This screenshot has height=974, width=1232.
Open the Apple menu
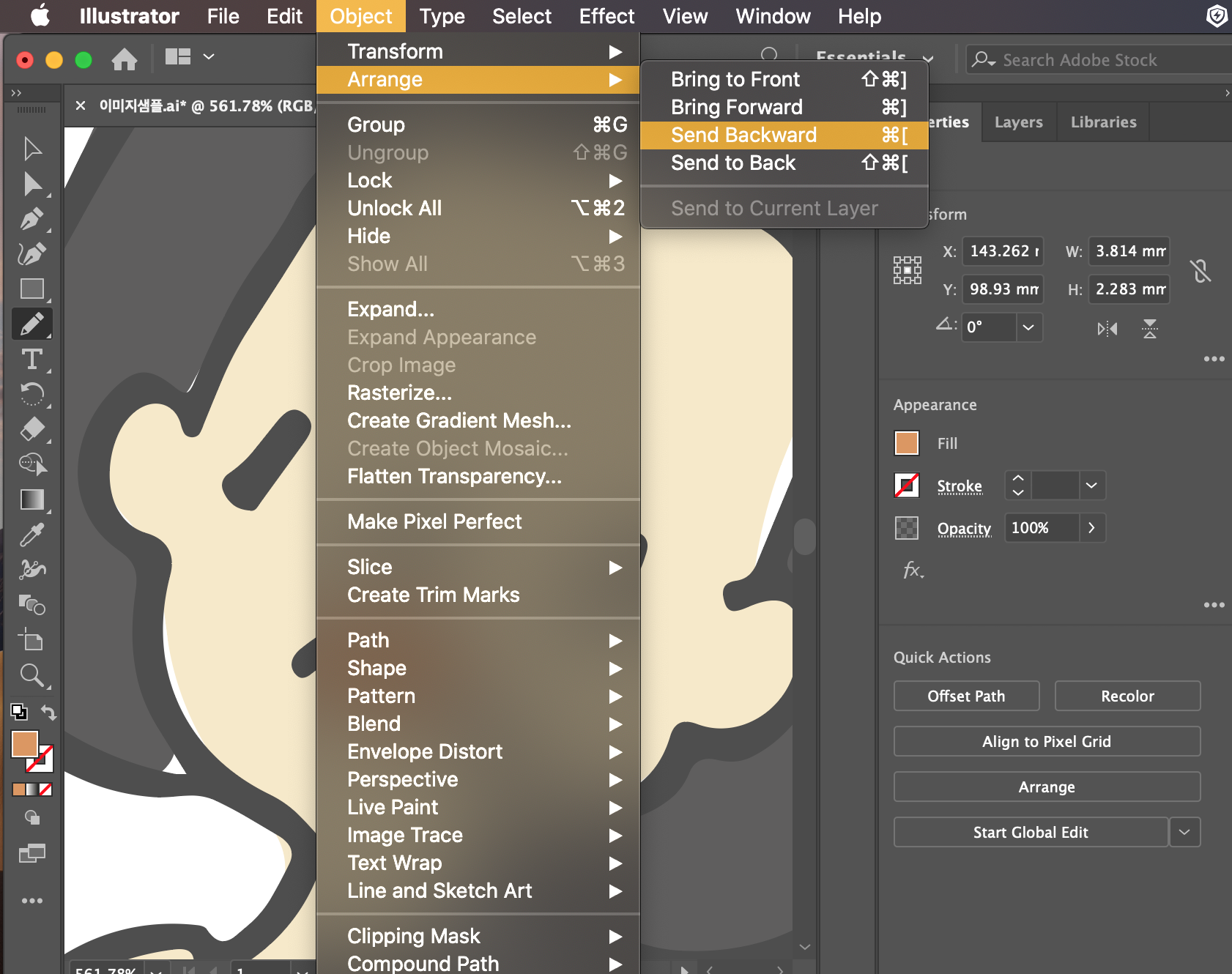(40, 15)
